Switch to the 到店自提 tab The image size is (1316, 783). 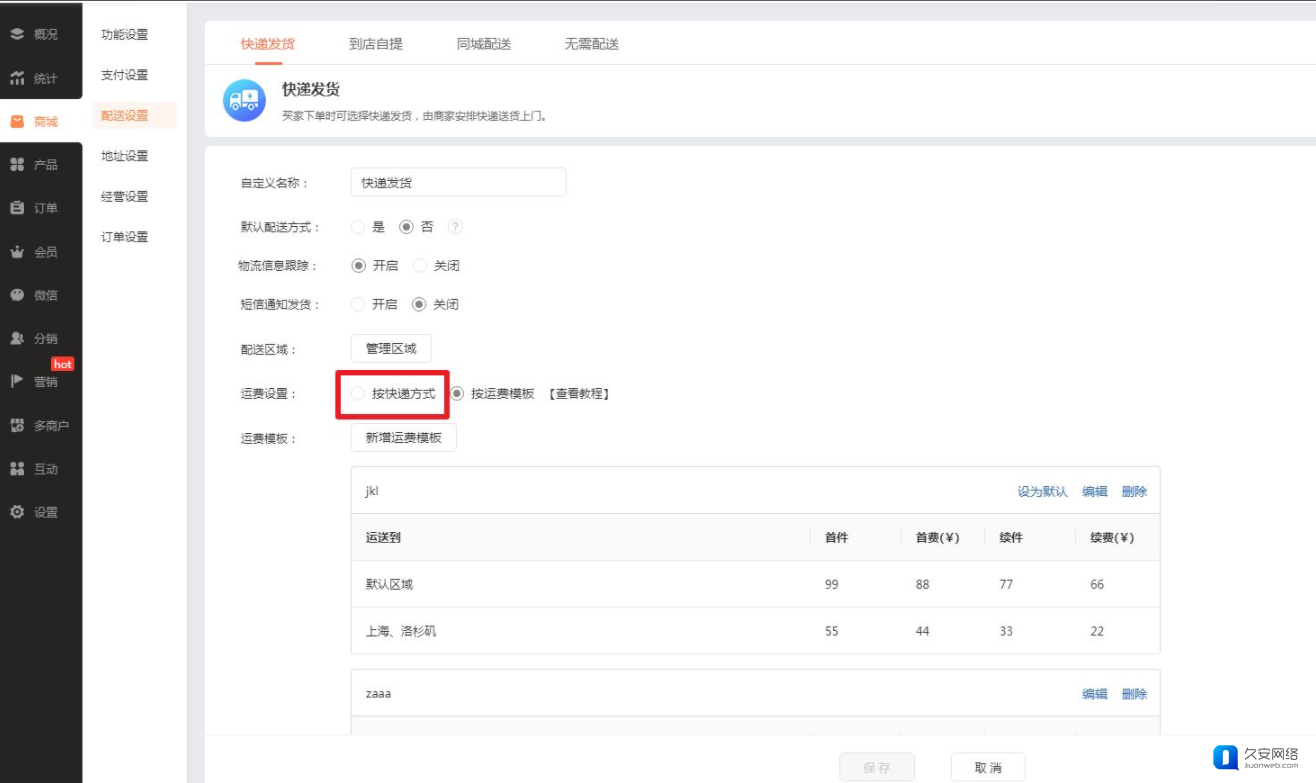(x=376, y=44)
